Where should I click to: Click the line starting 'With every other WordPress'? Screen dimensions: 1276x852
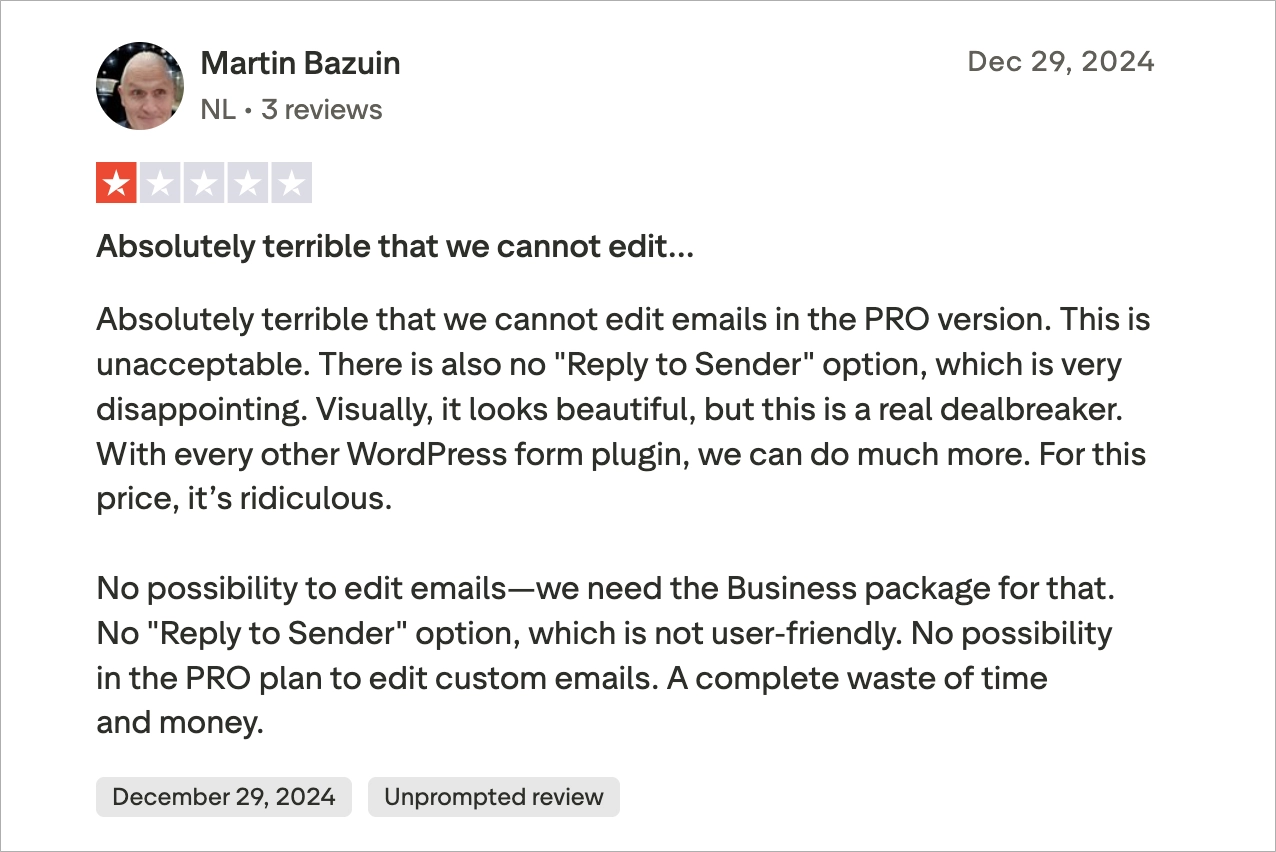620,455
